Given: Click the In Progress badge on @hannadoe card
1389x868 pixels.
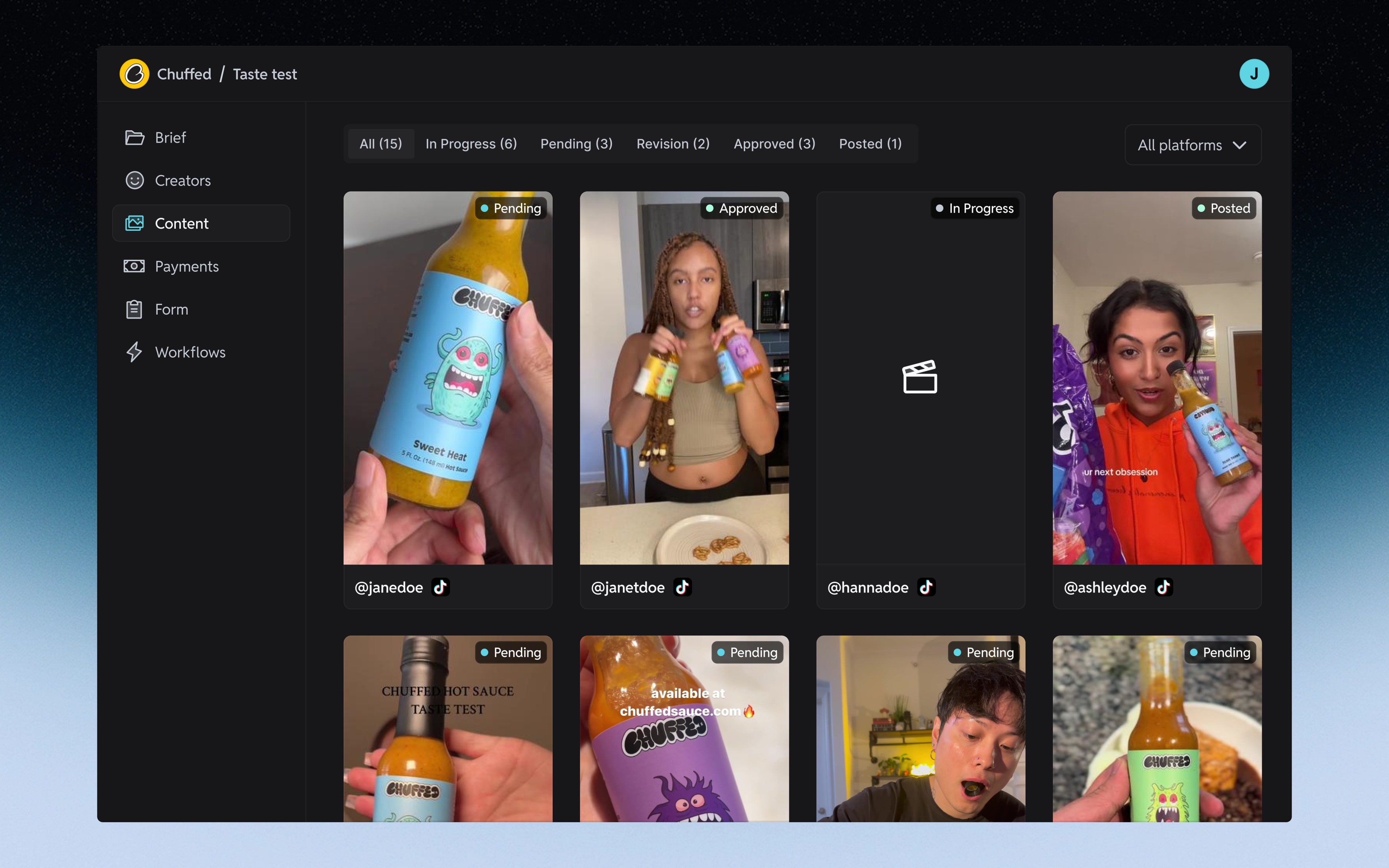Looking at the screenshot, I should (975, 208).
